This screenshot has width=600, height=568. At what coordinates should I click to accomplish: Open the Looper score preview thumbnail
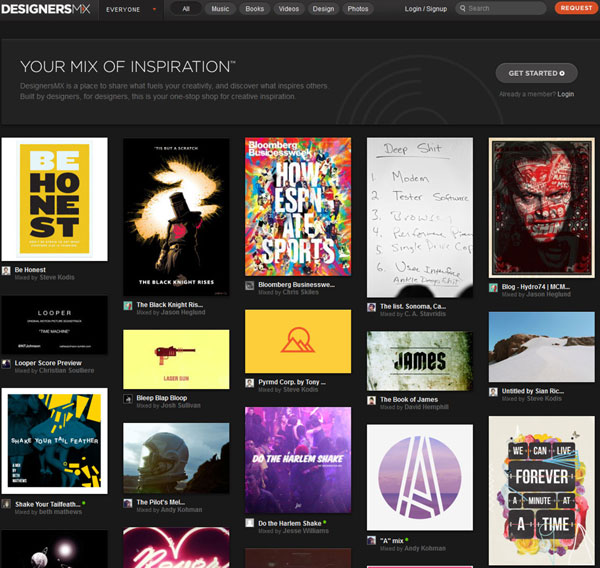54,325
